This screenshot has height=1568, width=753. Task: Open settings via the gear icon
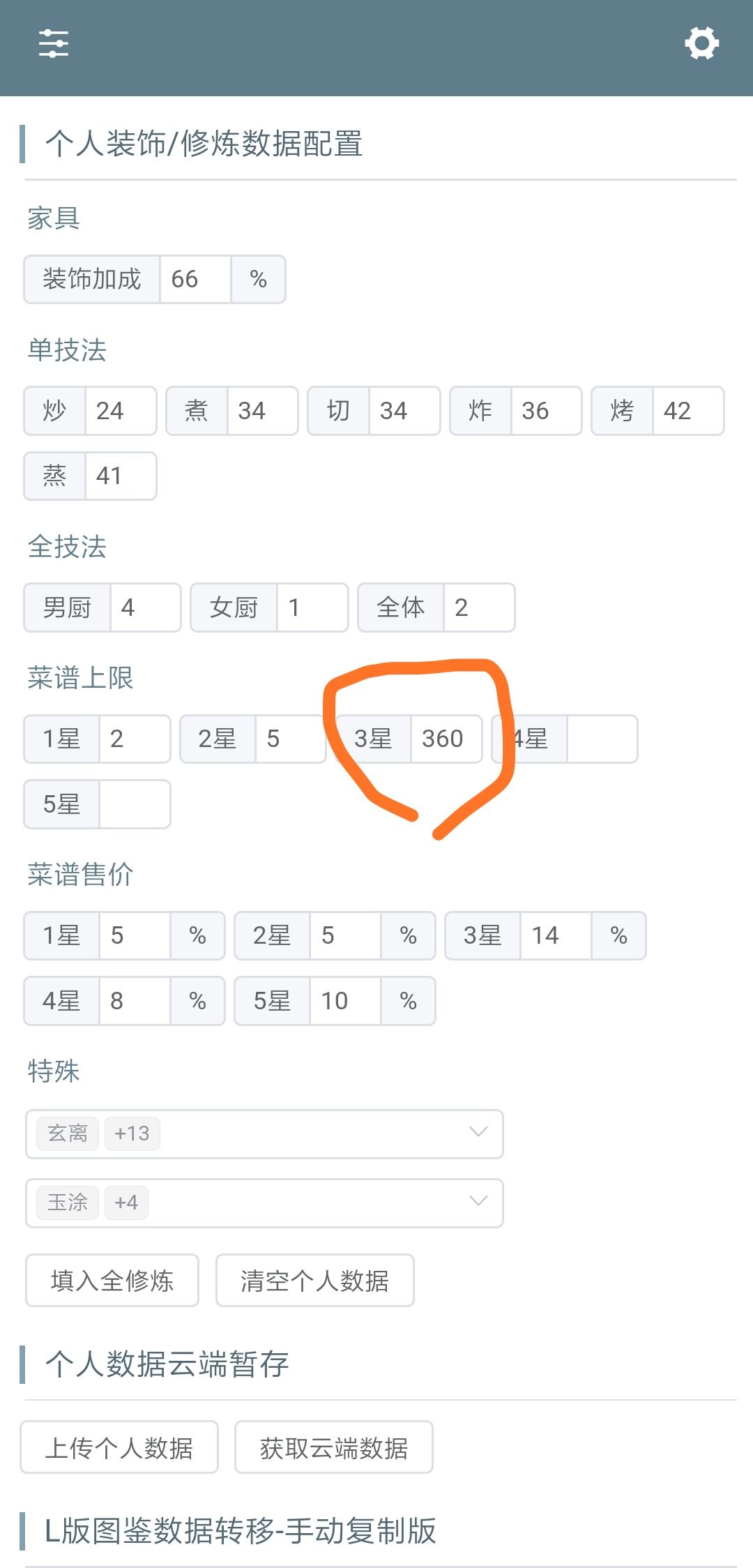coord(701,44)
